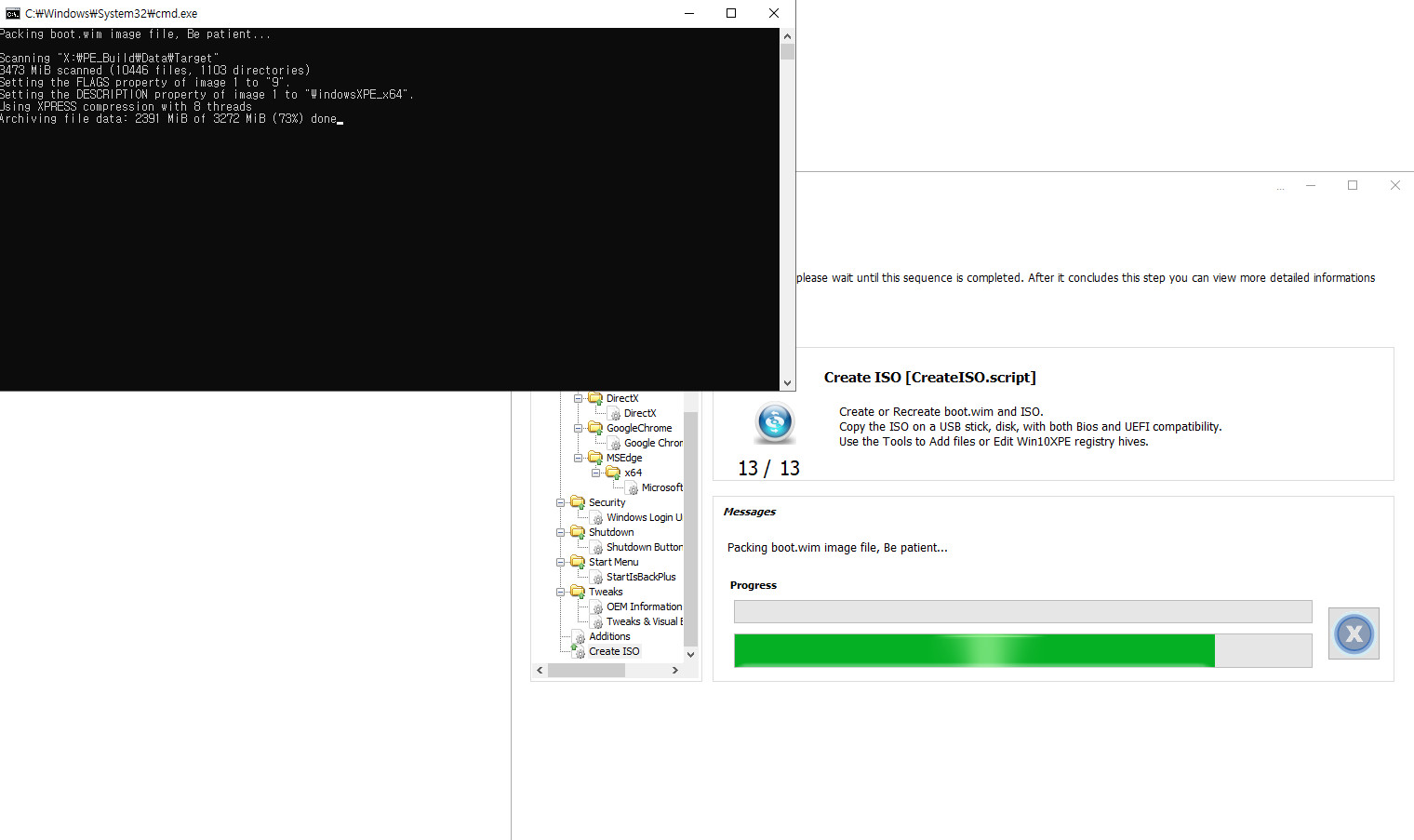
Task: Select the DirectX script gear icon
Action: click(615, 414)
